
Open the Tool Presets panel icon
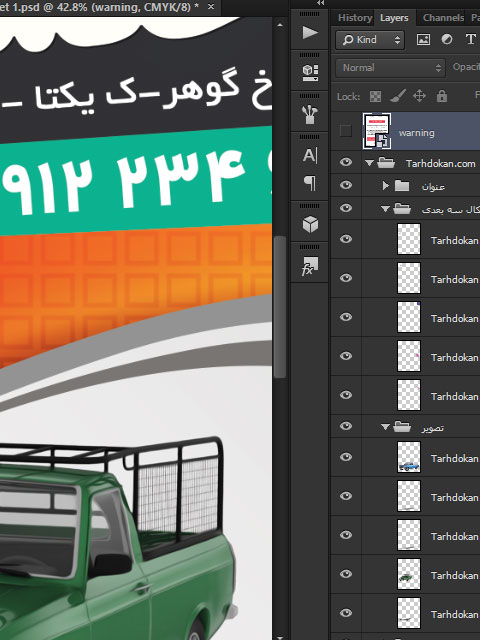[x=310, y=73]
